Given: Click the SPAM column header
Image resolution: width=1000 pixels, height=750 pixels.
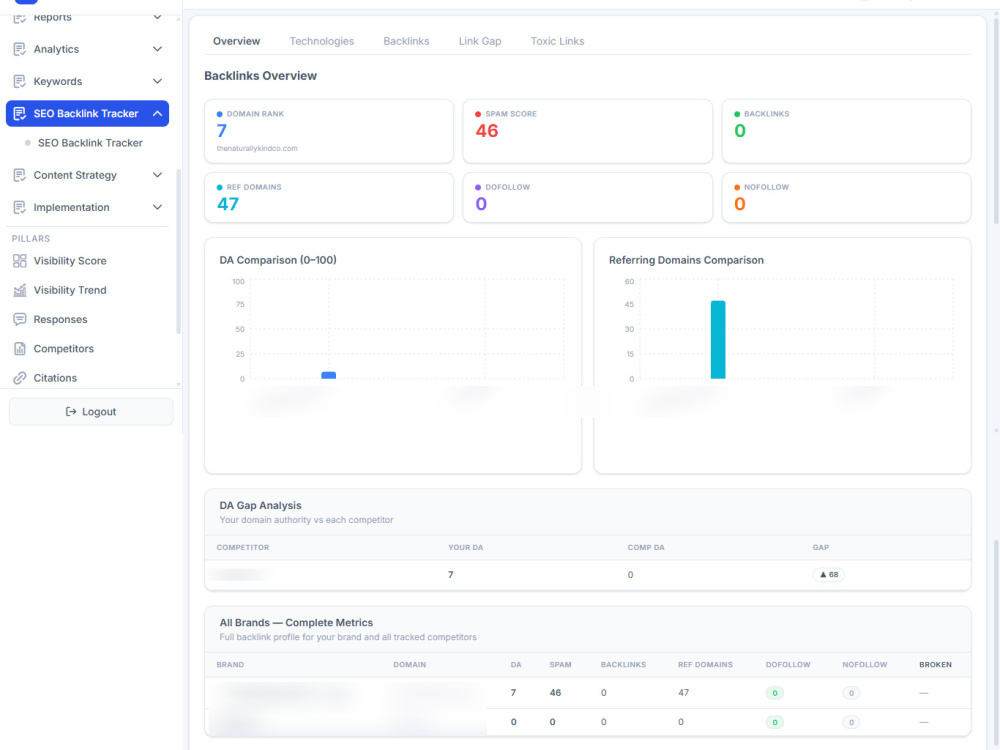Looking at the screenshot, I should pyautogui.click(x=561, y=665).
